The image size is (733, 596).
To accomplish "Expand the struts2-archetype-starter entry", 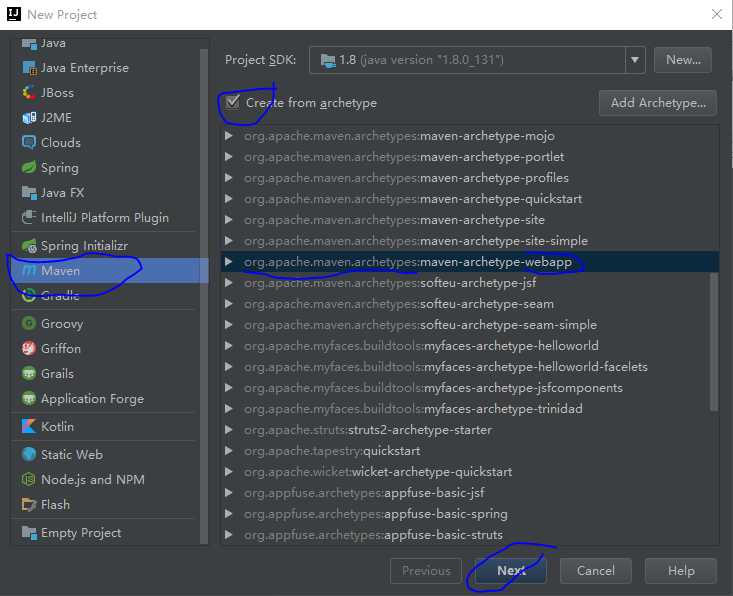I will (x=229, y=430).
